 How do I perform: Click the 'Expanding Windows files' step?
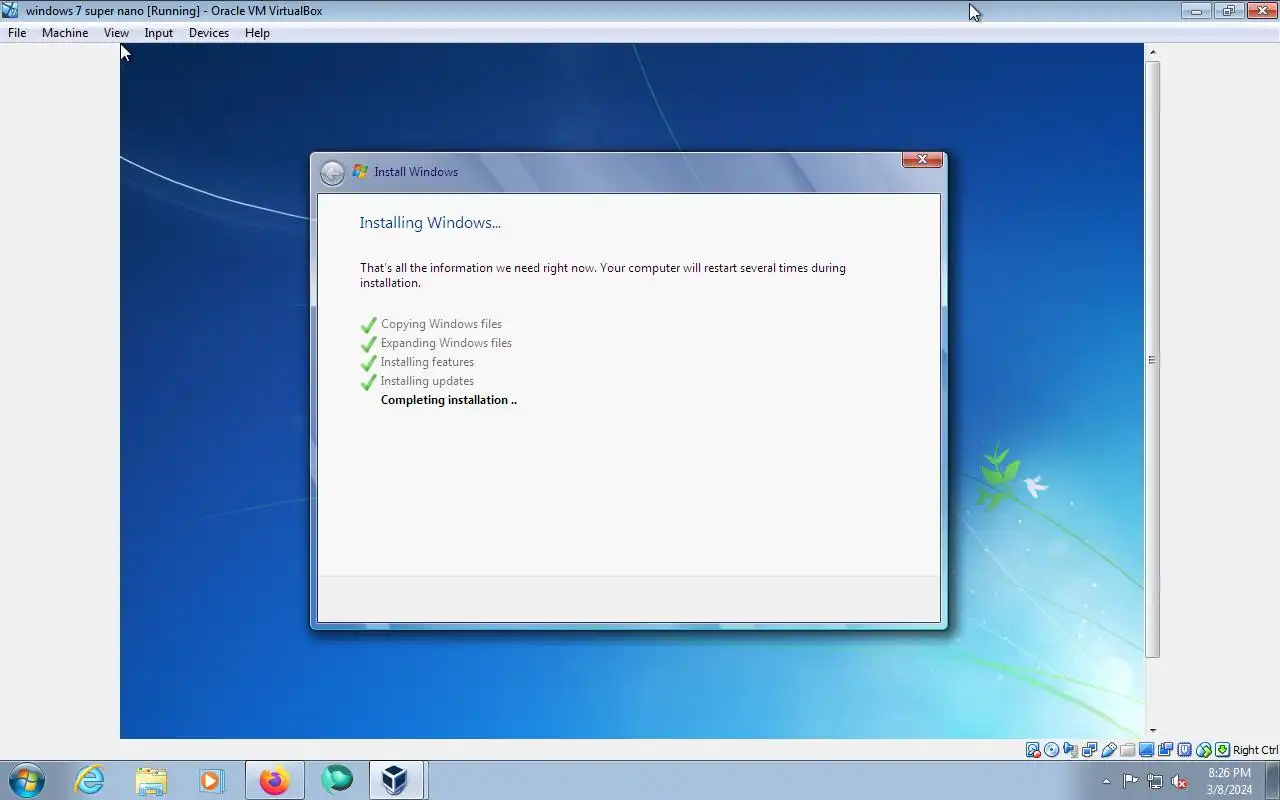[x=446, y=343]
